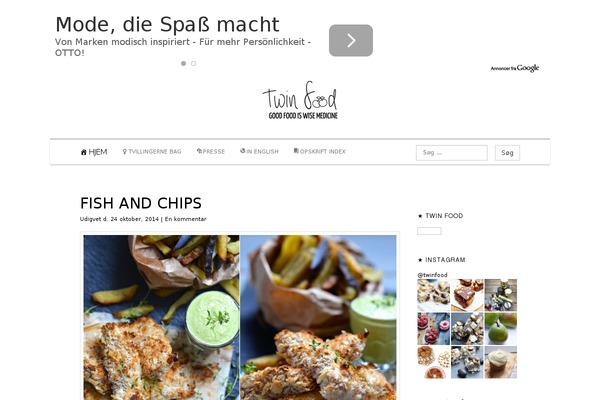The image size is (600, 400).
Task: Open the green pear Instagram thumbnail
Action: [x=501, y=328]
